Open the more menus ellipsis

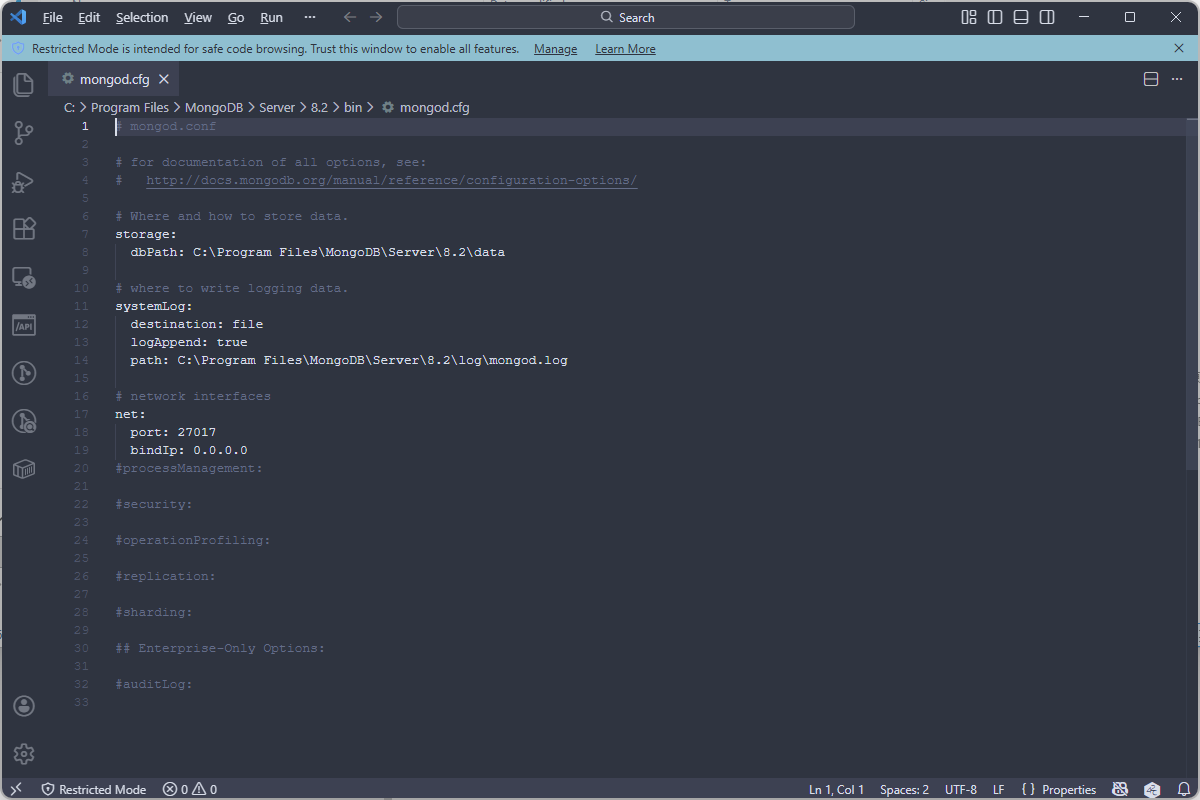(310, 17)
